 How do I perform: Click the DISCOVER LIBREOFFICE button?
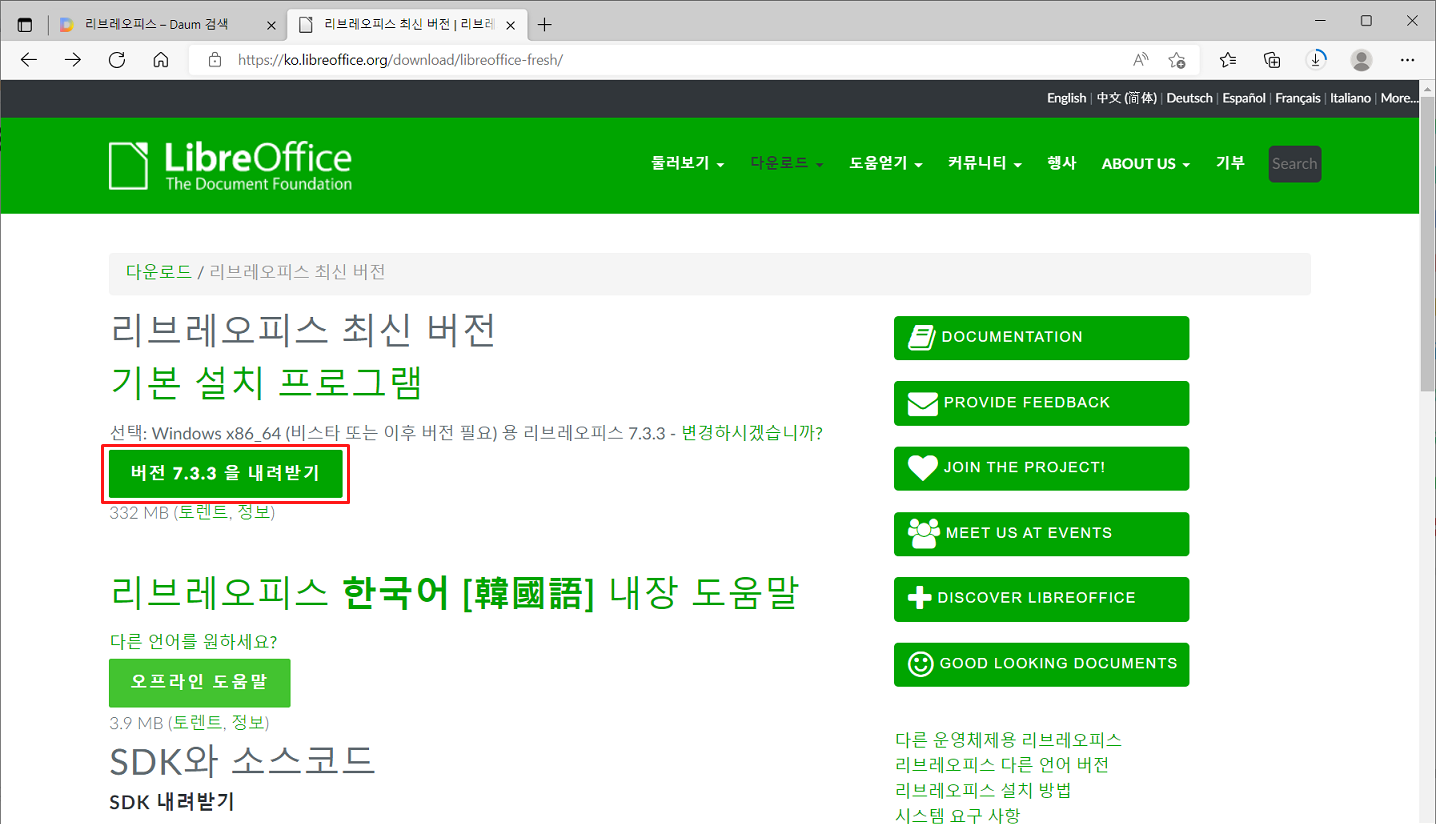(1041, 599)
